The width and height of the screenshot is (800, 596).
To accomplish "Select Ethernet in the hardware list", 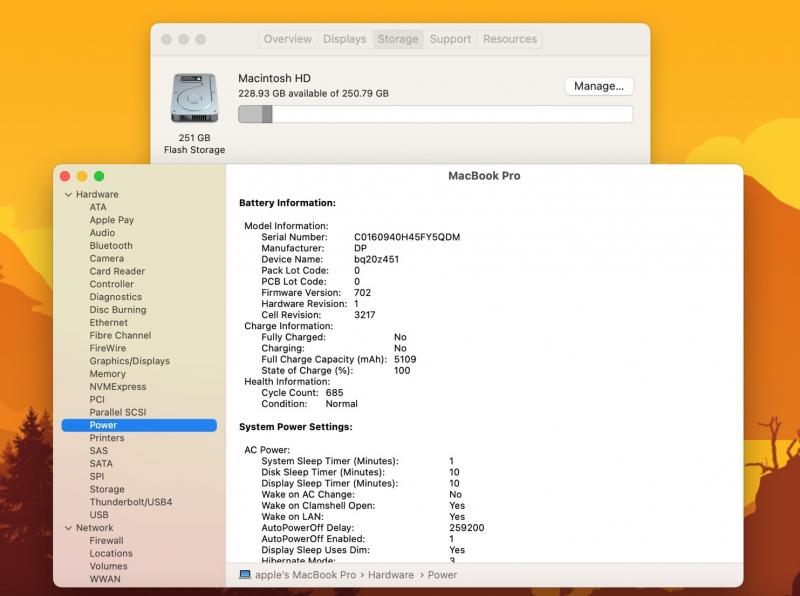I will coord(109,322).
